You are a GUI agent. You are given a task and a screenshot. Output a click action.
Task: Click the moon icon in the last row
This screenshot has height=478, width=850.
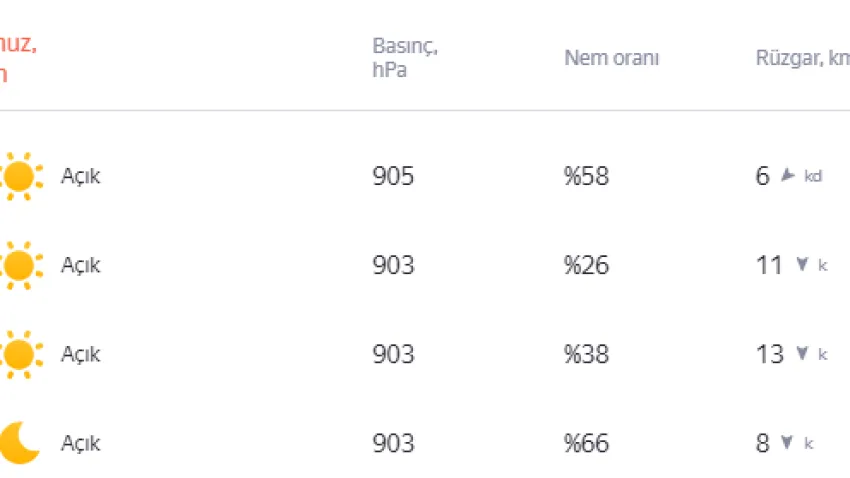(x=18, y=442)
